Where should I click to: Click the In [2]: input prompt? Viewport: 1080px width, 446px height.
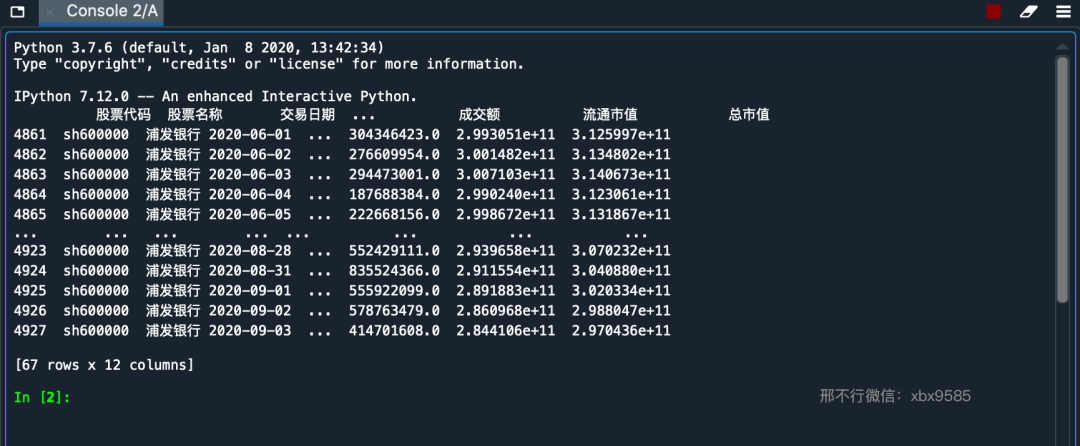pos(42,397)
